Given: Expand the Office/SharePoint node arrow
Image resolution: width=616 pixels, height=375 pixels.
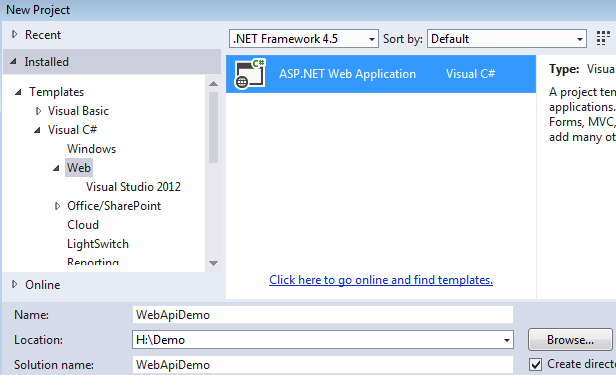Looking at the screenshot, I should (x=57, y=206).
